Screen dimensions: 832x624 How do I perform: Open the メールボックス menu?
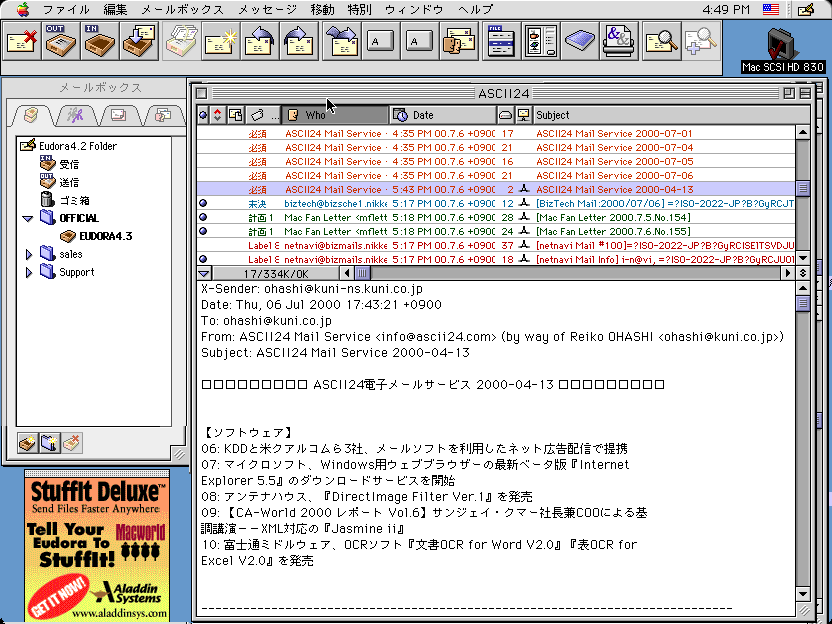183,10
